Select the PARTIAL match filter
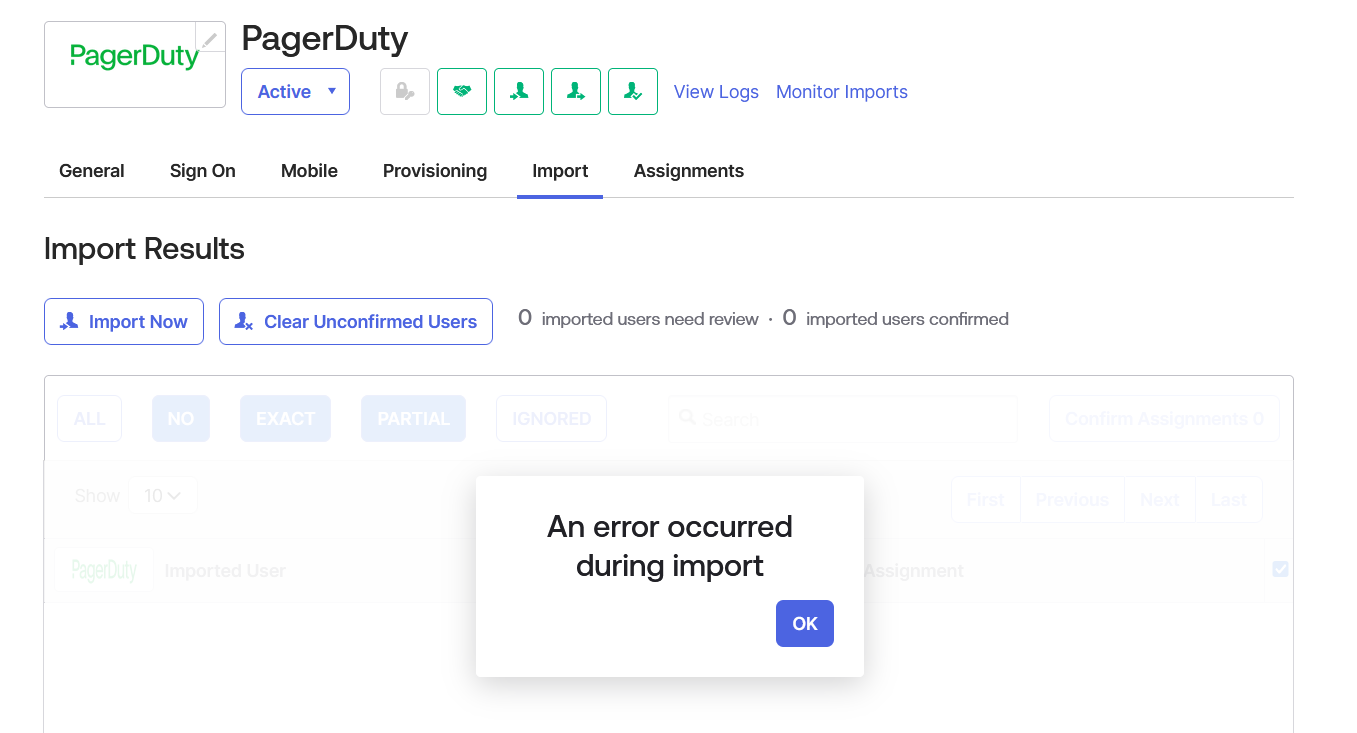This screenshot has width=1357, height=733. click(x=414, y=419)
